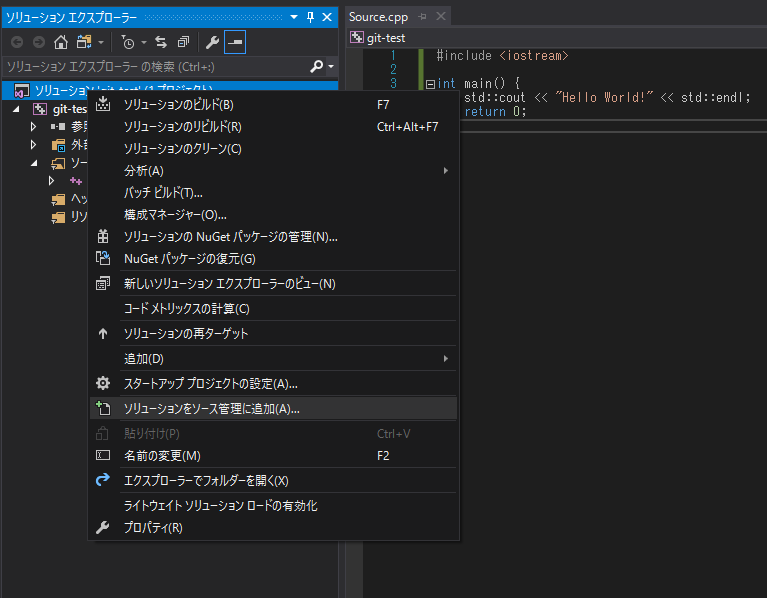Viewport: 767px width, 598px height.
Task: Click the git-test project selector in editor
Action: click(x=385, y=38)
